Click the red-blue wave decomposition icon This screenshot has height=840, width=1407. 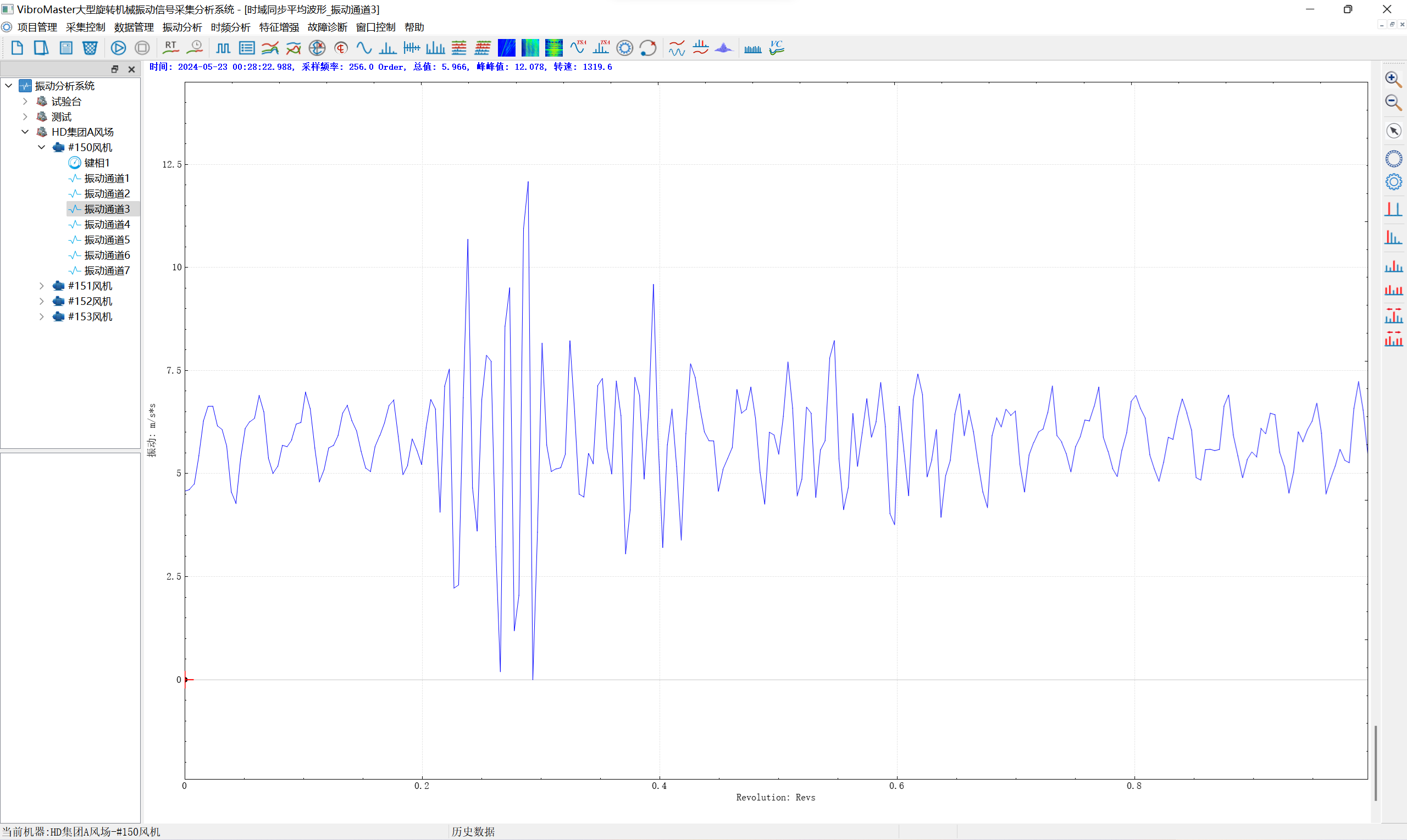(677, 48)
